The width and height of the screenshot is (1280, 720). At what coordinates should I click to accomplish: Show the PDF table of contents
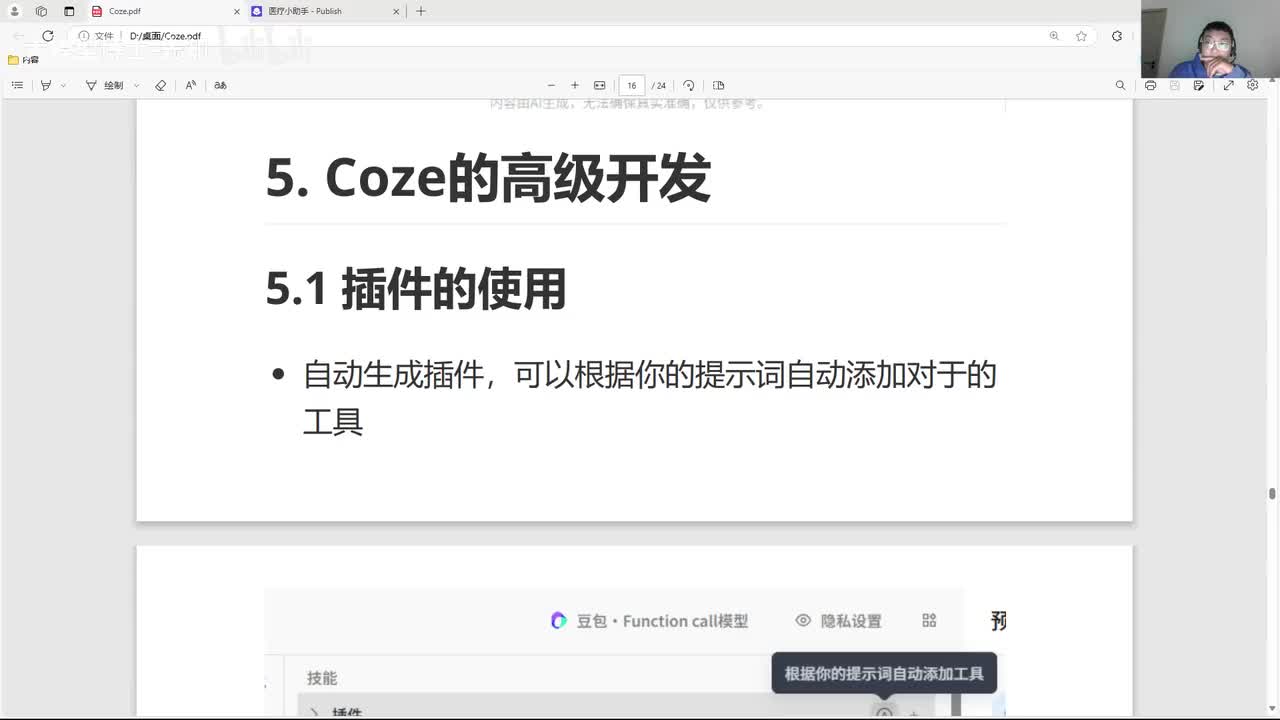point(17,85)
